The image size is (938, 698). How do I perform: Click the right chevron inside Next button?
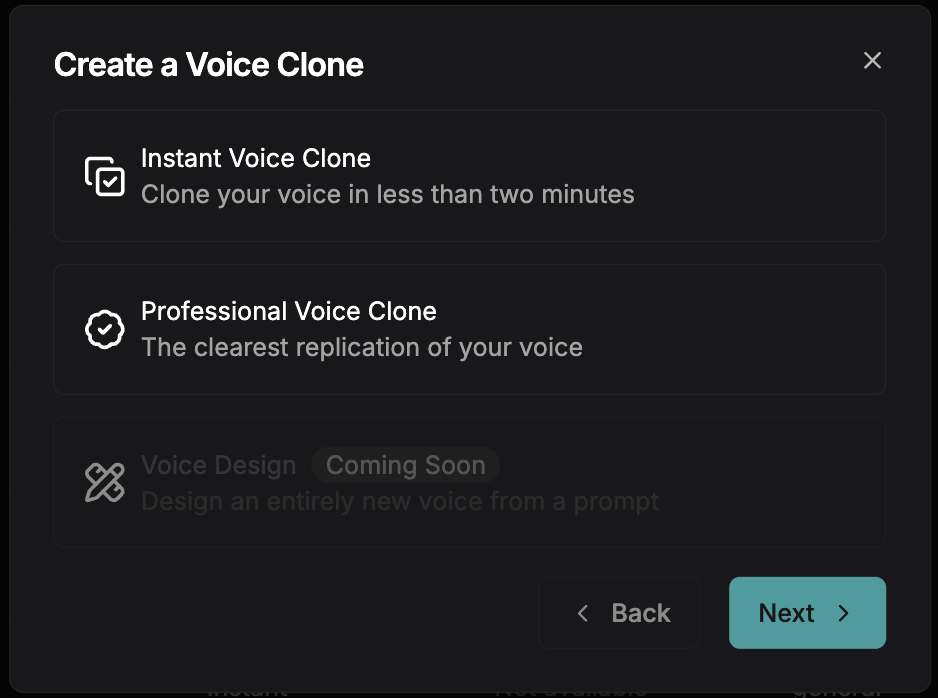[x=844, y=613]
